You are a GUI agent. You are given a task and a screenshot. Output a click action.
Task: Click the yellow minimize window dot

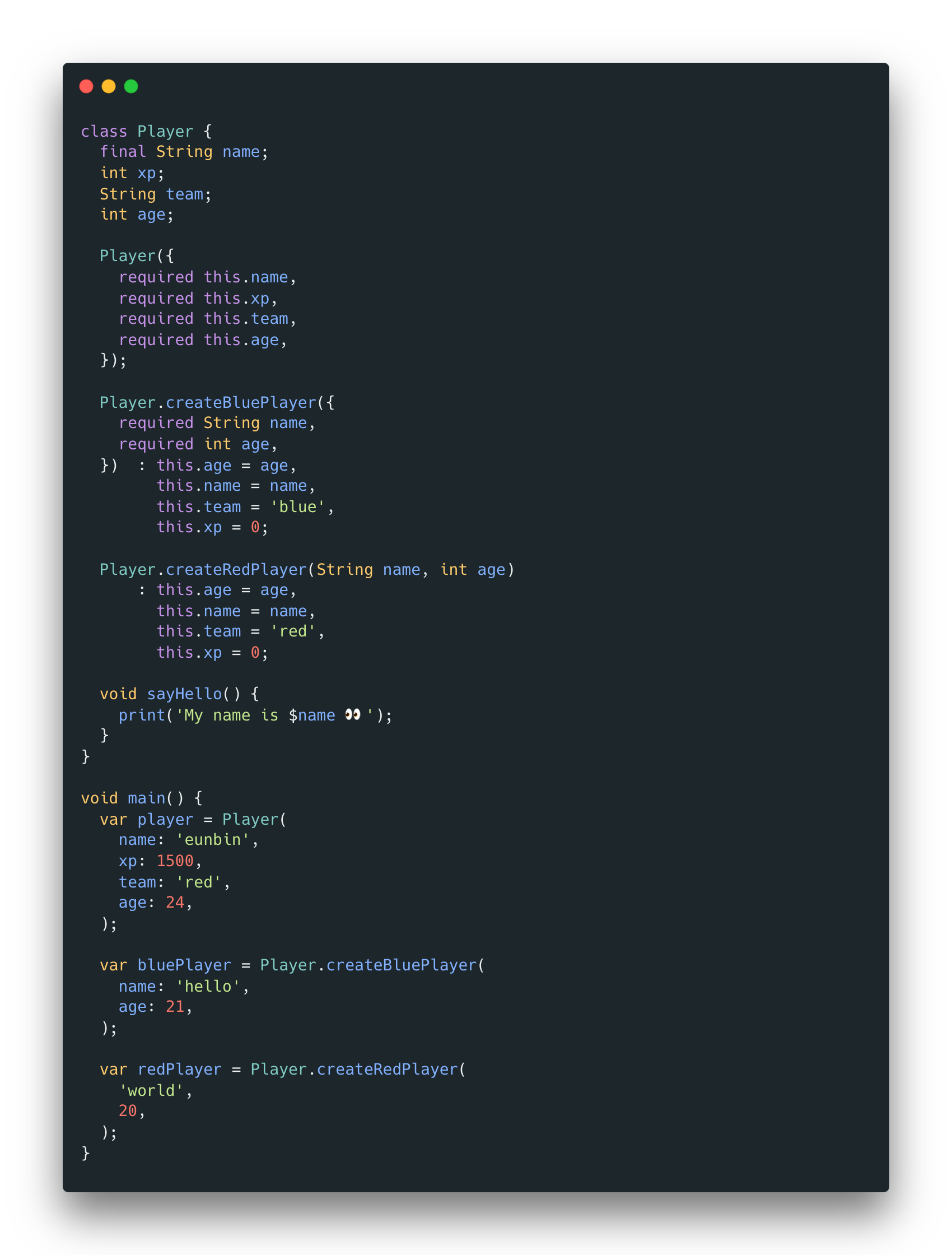[109, 86]
